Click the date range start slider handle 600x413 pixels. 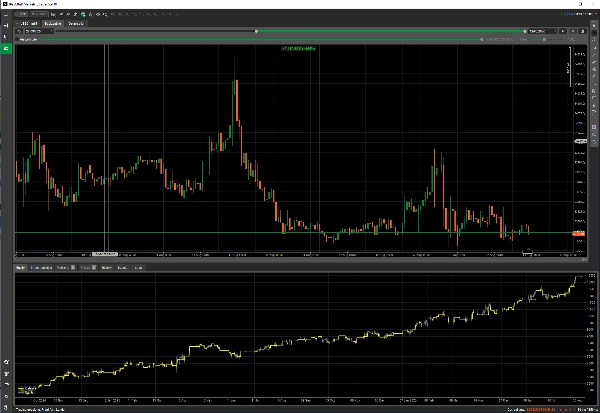point(256,31)
